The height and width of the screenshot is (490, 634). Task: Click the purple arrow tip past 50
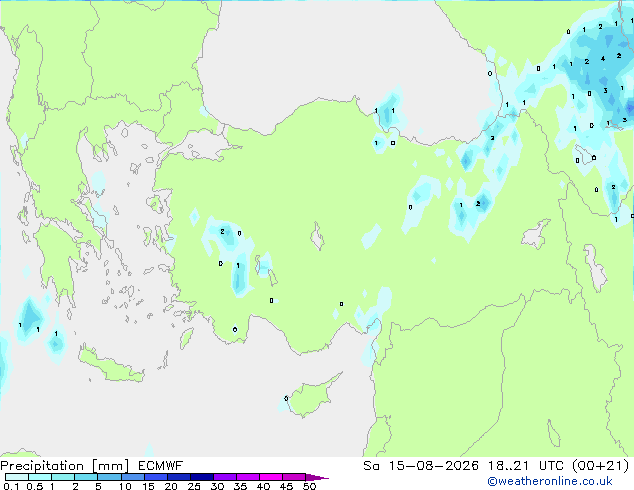click(317, 477)
